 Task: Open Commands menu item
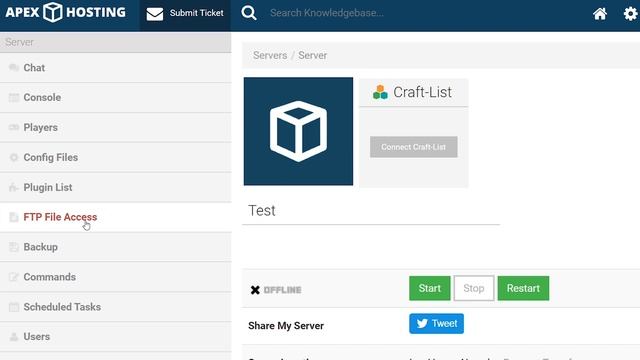[116, 277]
